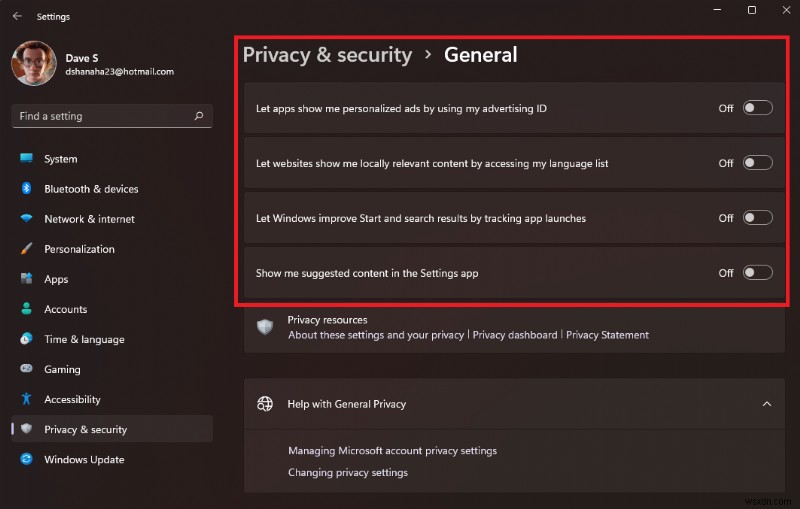Enable personalized ads advertising ID toggle
800x509 pixels.
(758, 108)
